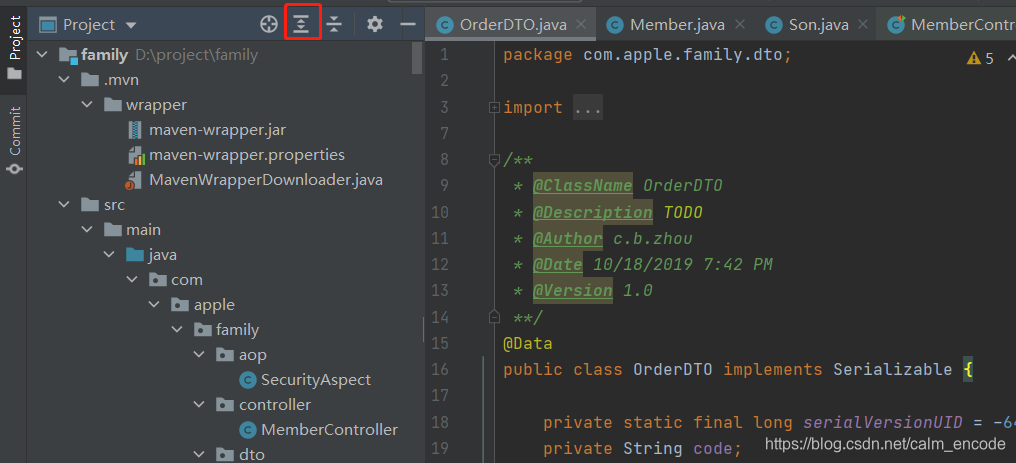
Task: Click the @Data annotation
Action: coord(527,343)
